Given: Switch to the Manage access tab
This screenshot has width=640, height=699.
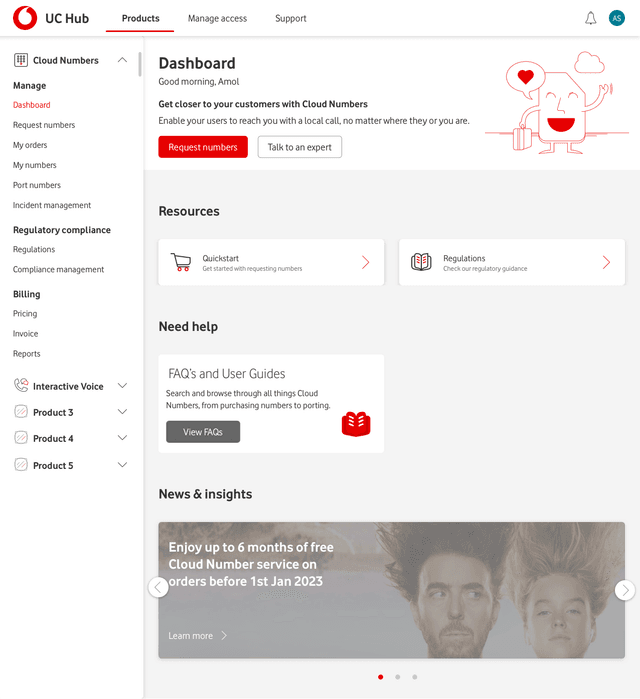Looking at the screenshot, I should (217, 18).
